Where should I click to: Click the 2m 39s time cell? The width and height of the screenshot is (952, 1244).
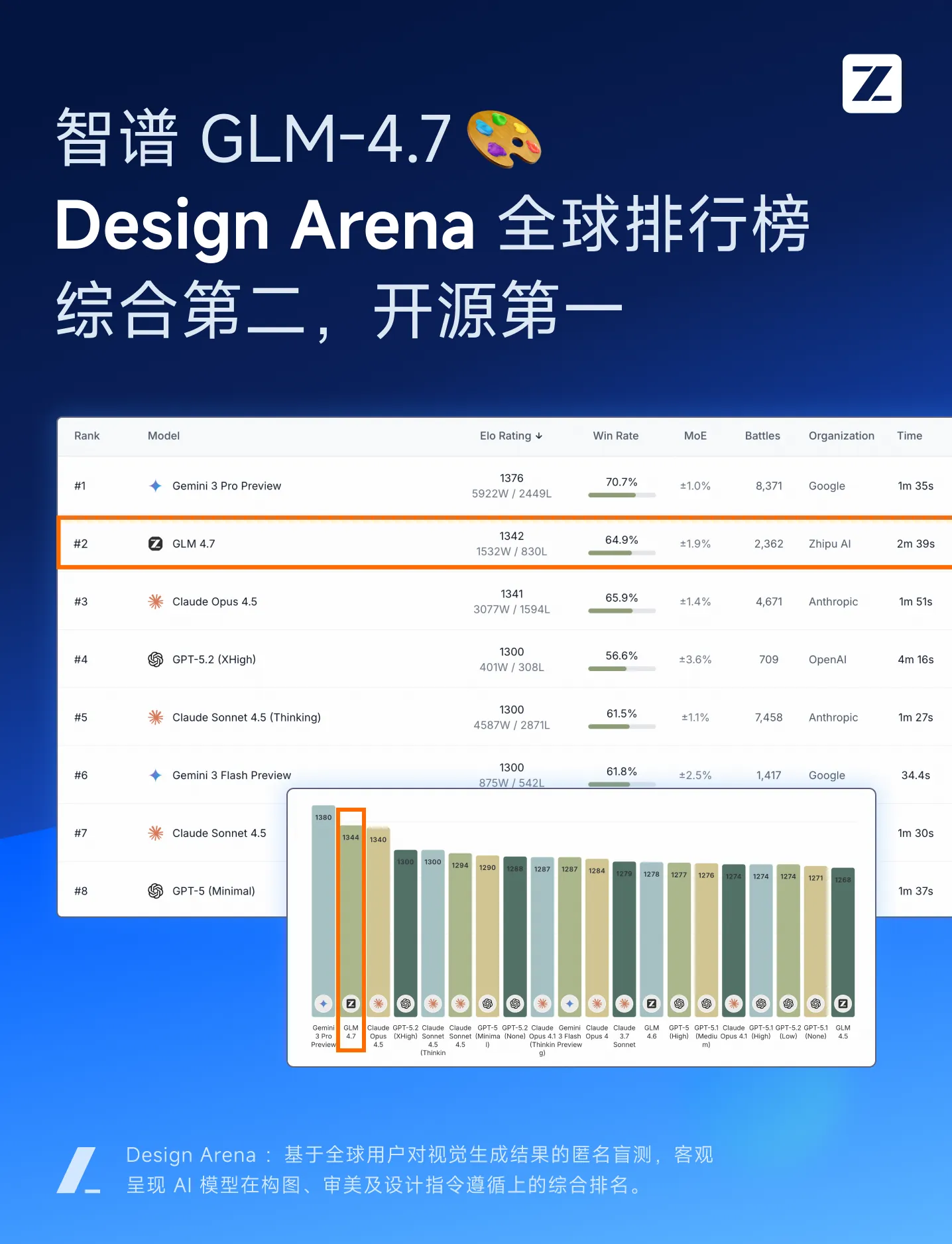[916, 544]
